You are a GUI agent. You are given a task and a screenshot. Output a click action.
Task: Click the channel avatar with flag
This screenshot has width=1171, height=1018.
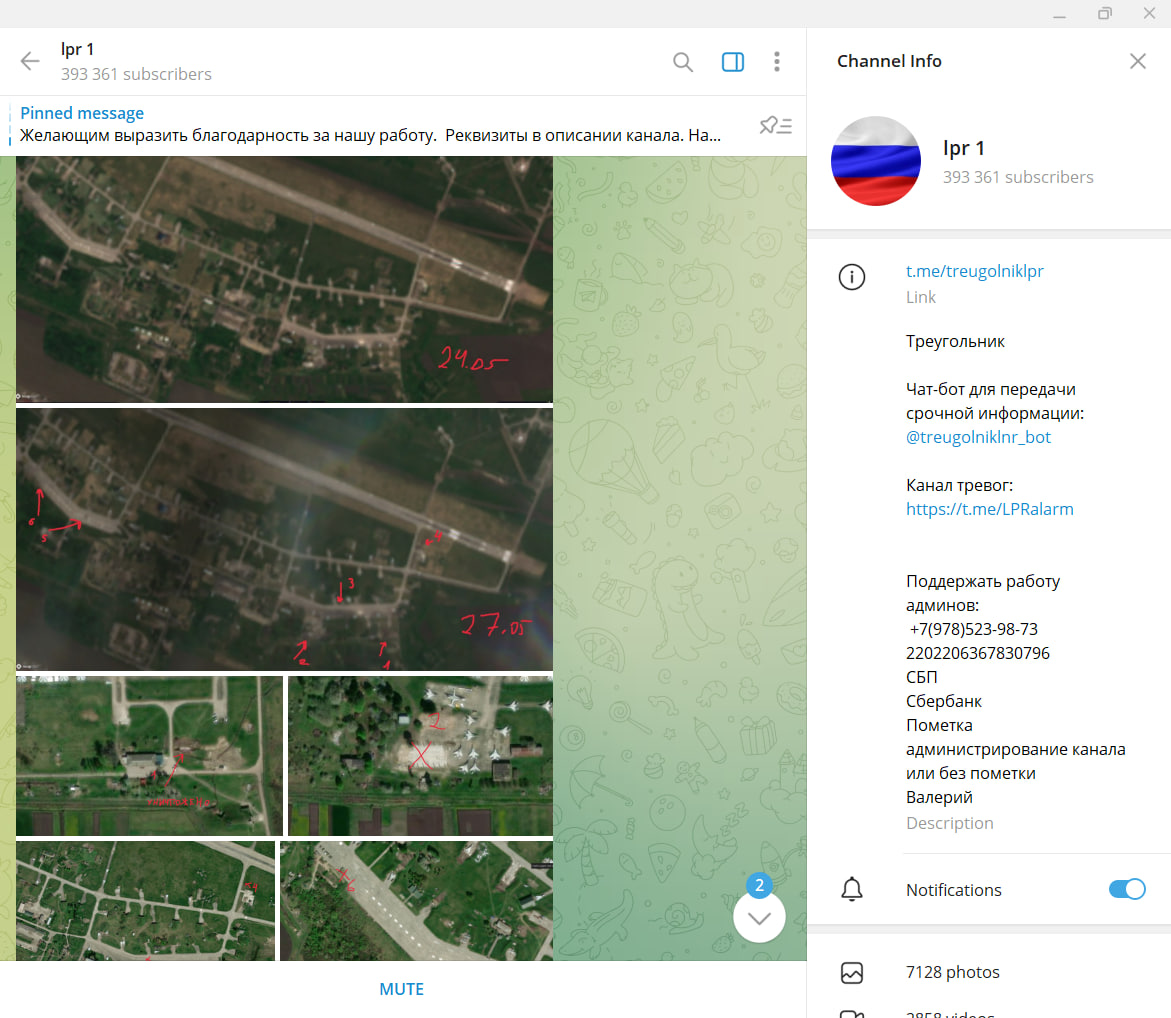[x=876, y=161]
